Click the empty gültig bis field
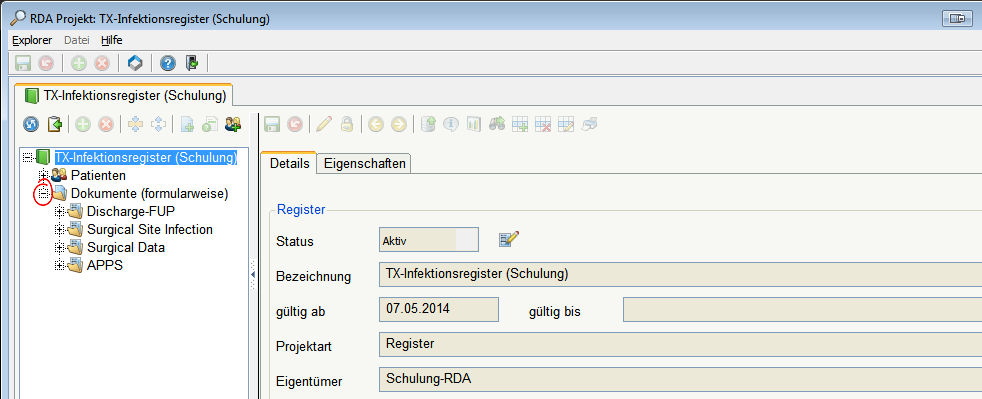The image size is (982, 399). tap(802, 309)
